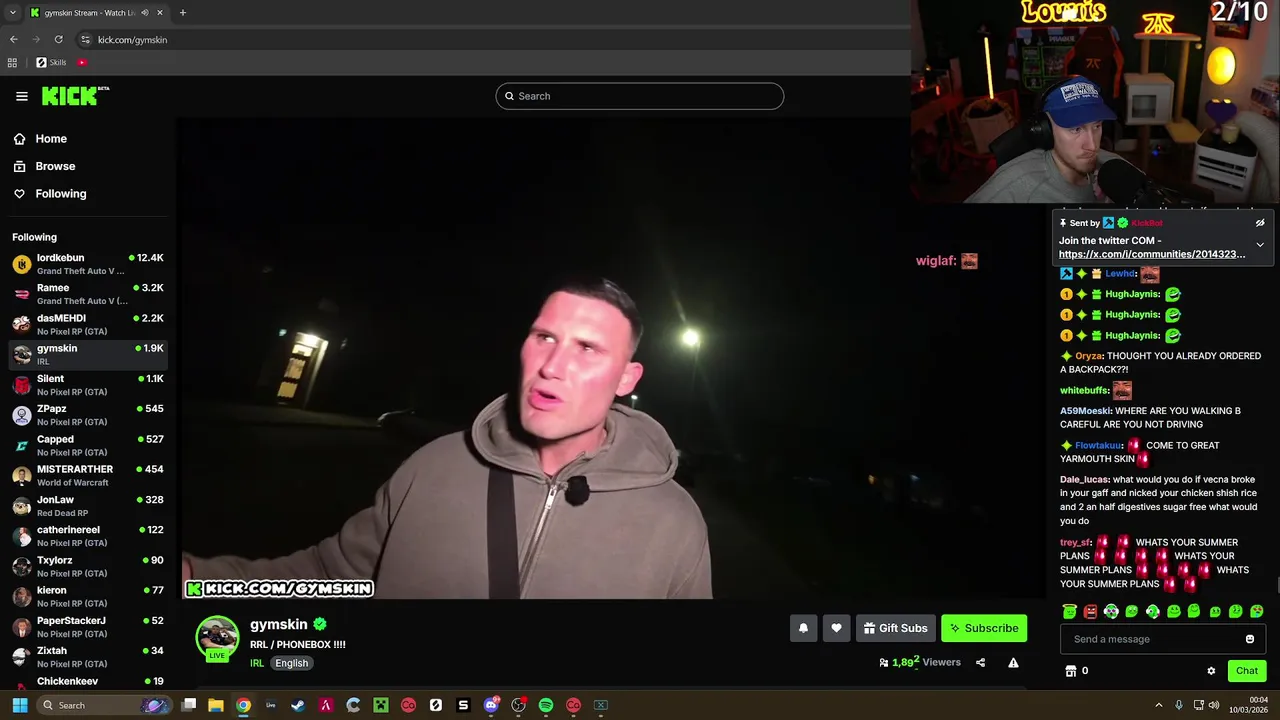Open kieron's channel
Viewport: 1280px width, 720px height.
[x=88, y=596]
